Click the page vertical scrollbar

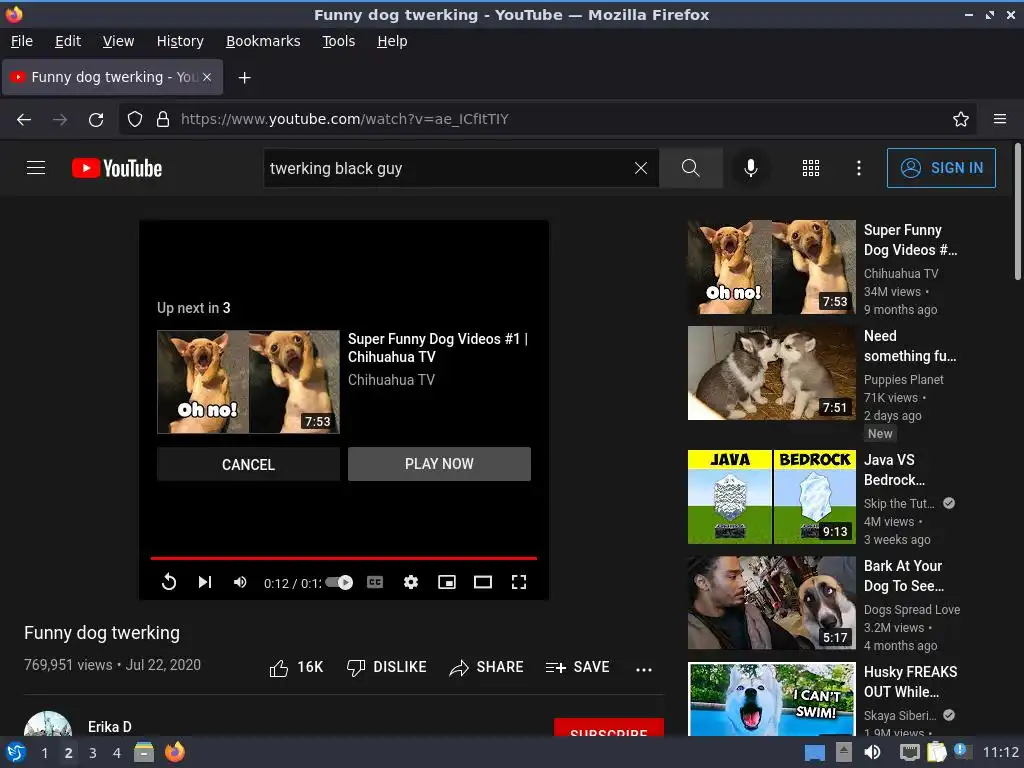1017,212
